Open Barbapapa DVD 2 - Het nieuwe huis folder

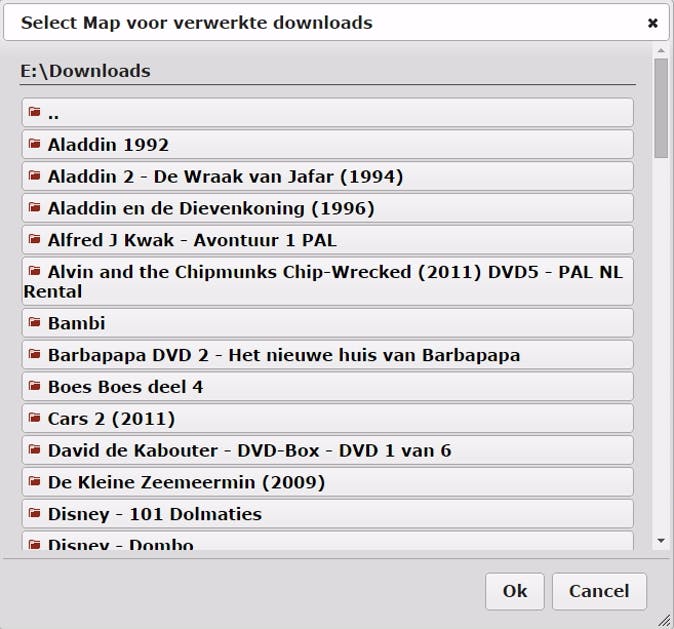coord(328,355)
